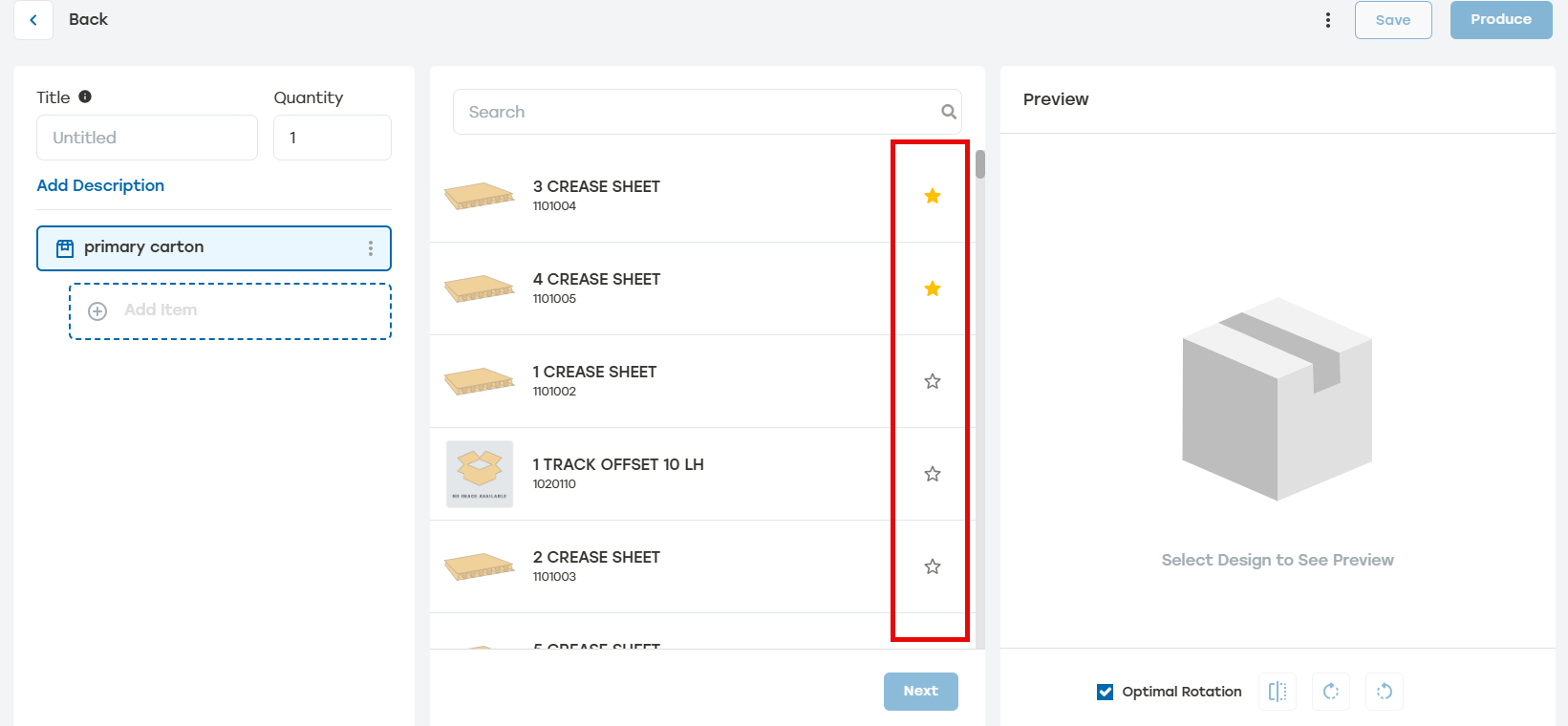Open the three-dot menu beside Save

click(x=1327, y=20)
